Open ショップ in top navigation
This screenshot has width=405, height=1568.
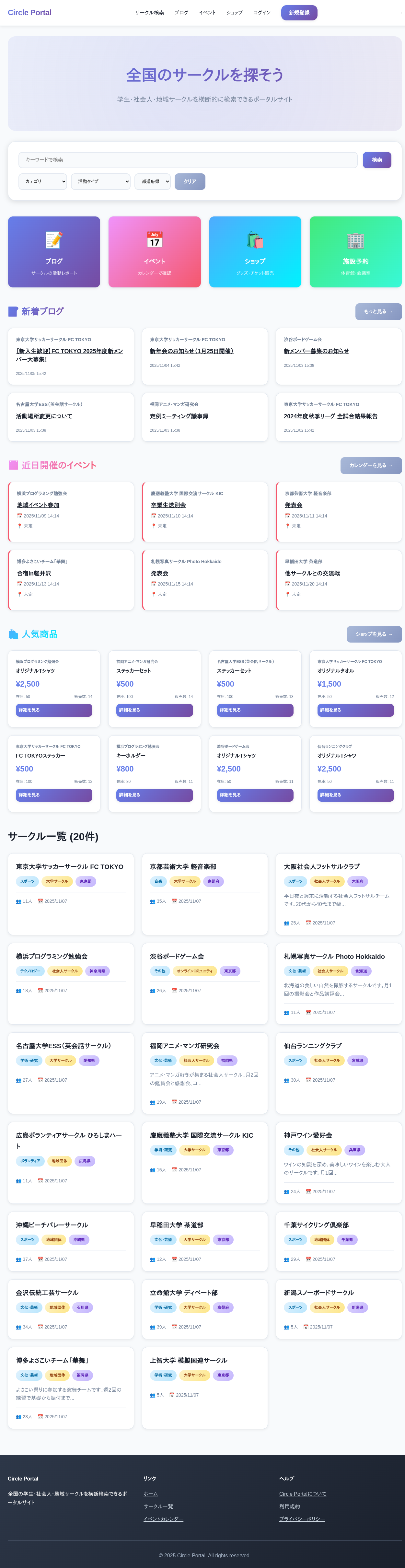tap(235, 13)
